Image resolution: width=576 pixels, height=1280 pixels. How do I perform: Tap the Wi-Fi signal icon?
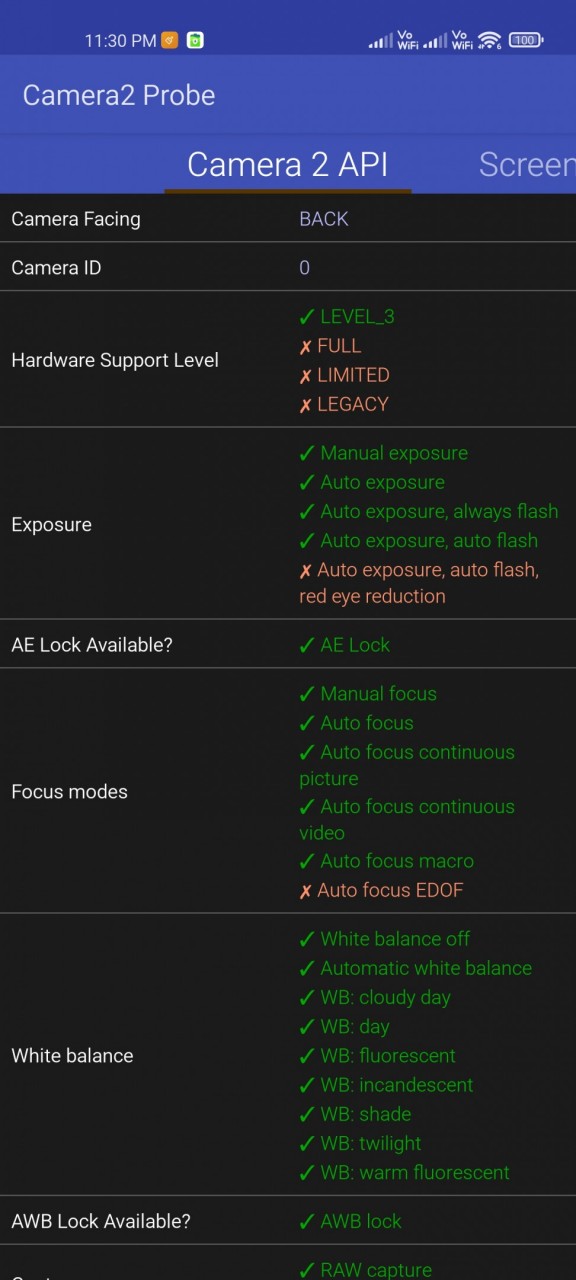489,40
